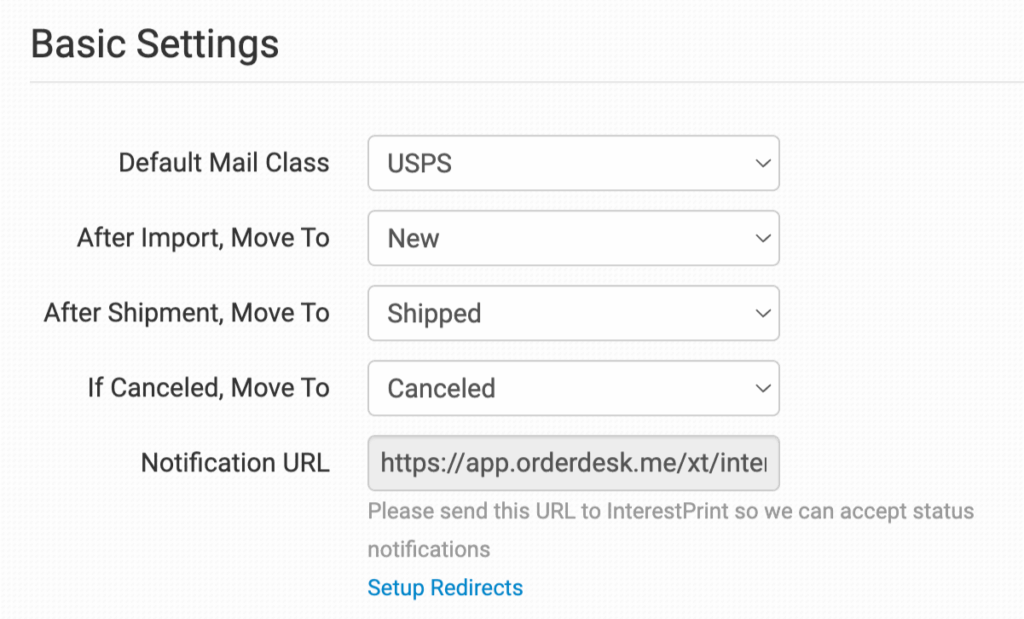The image size is (1024, 619).
Task: Click the chevron arrow beside New
Action: [762, 238]
